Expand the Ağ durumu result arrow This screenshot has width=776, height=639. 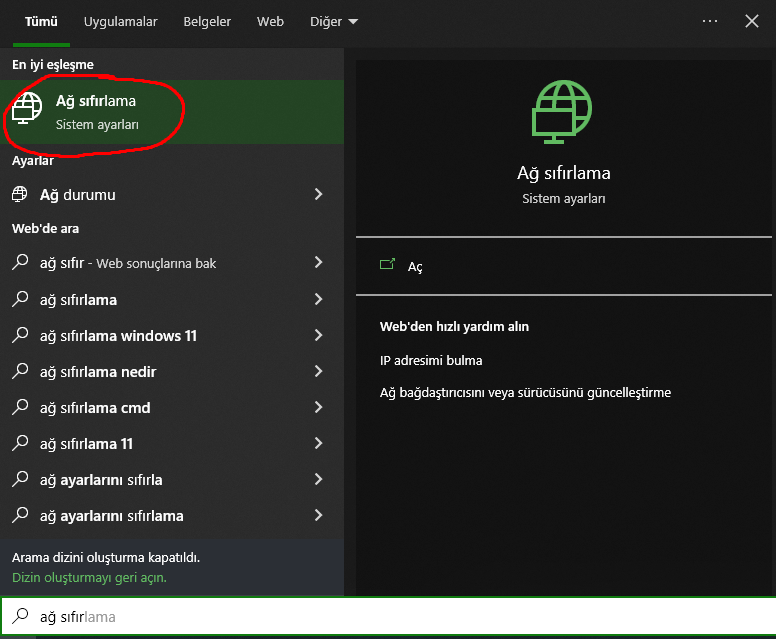319,195
